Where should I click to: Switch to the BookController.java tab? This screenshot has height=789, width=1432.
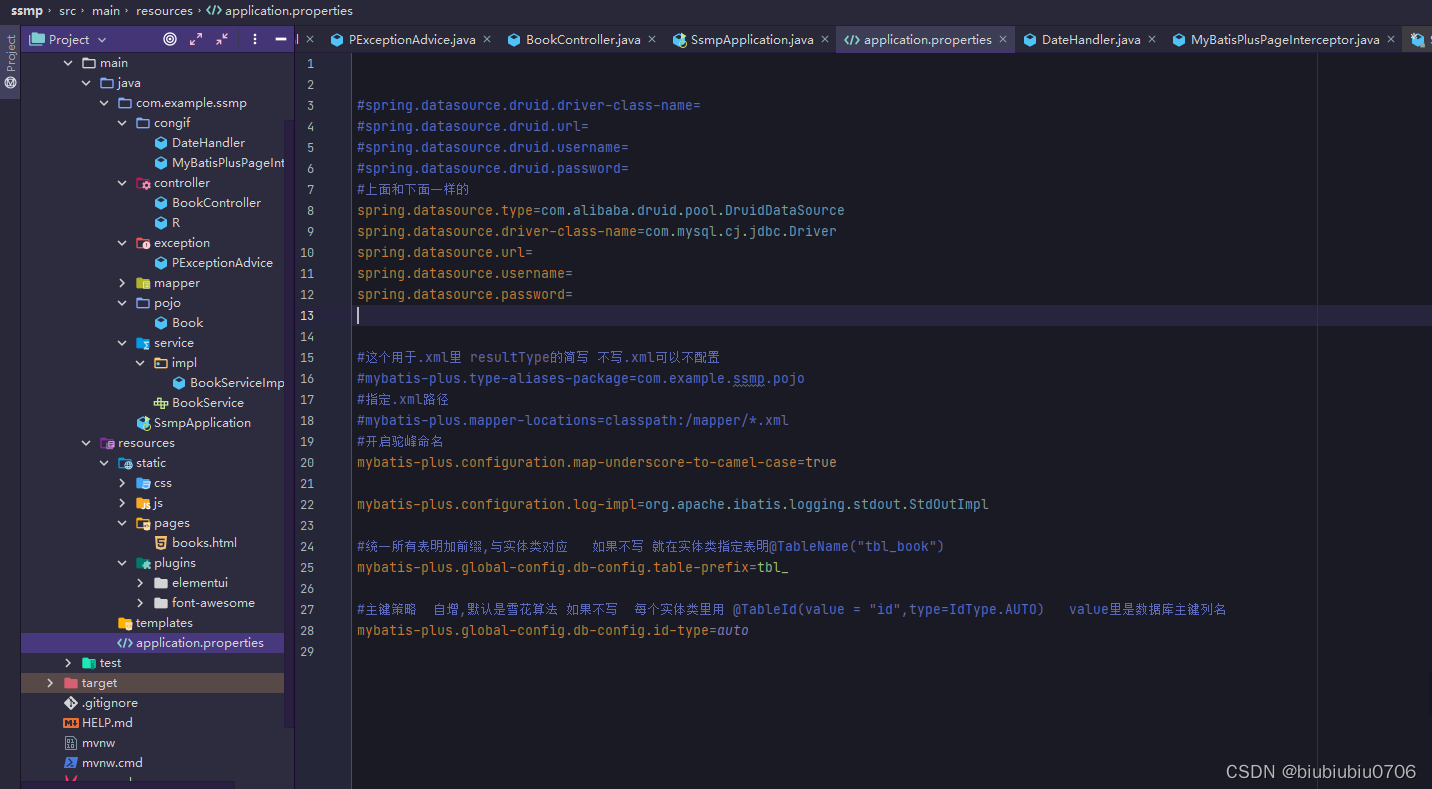pyautogui.click(x=583, y=39)
